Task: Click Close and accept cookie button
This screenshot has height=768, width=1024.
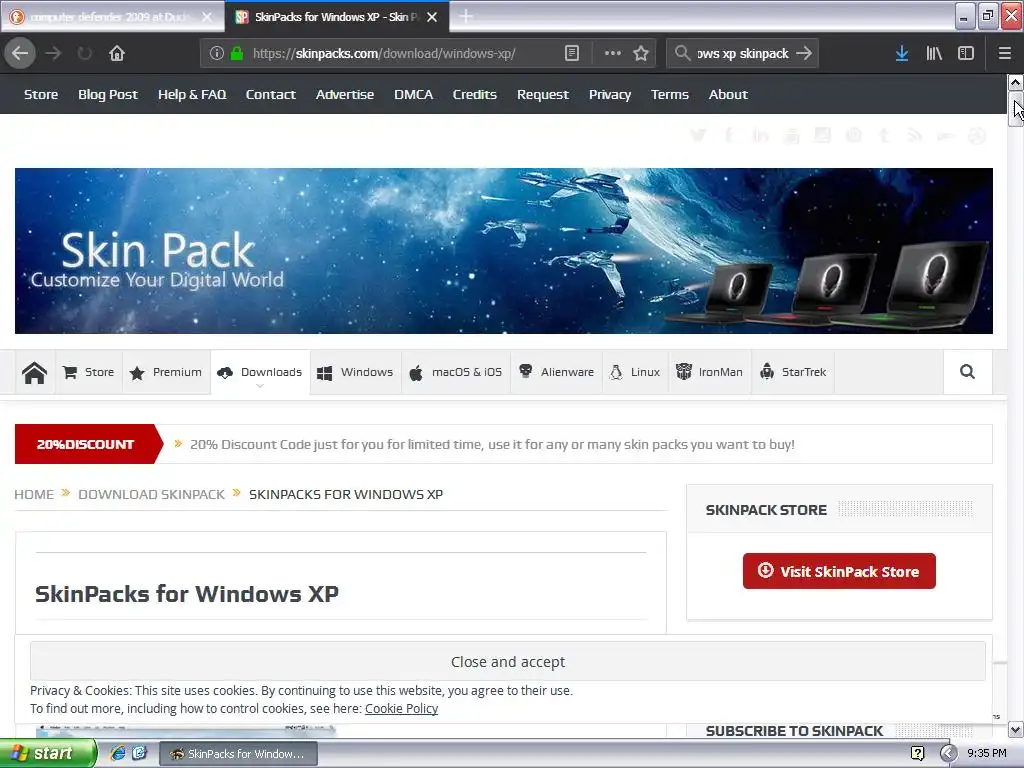Action: (x=507, y=662)
